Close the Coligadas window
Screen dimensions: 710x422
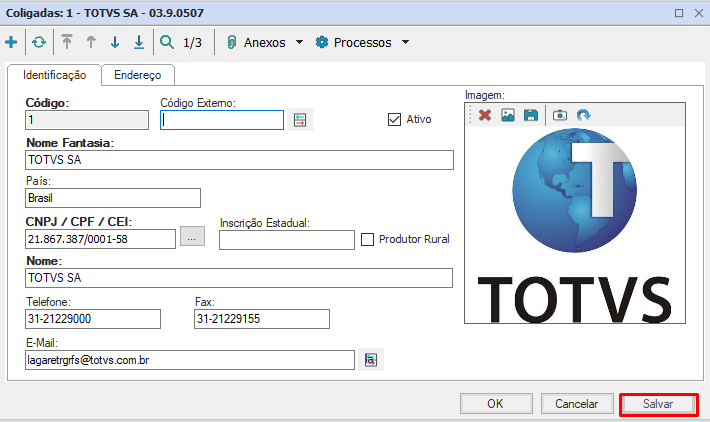(x=699, y=13)
